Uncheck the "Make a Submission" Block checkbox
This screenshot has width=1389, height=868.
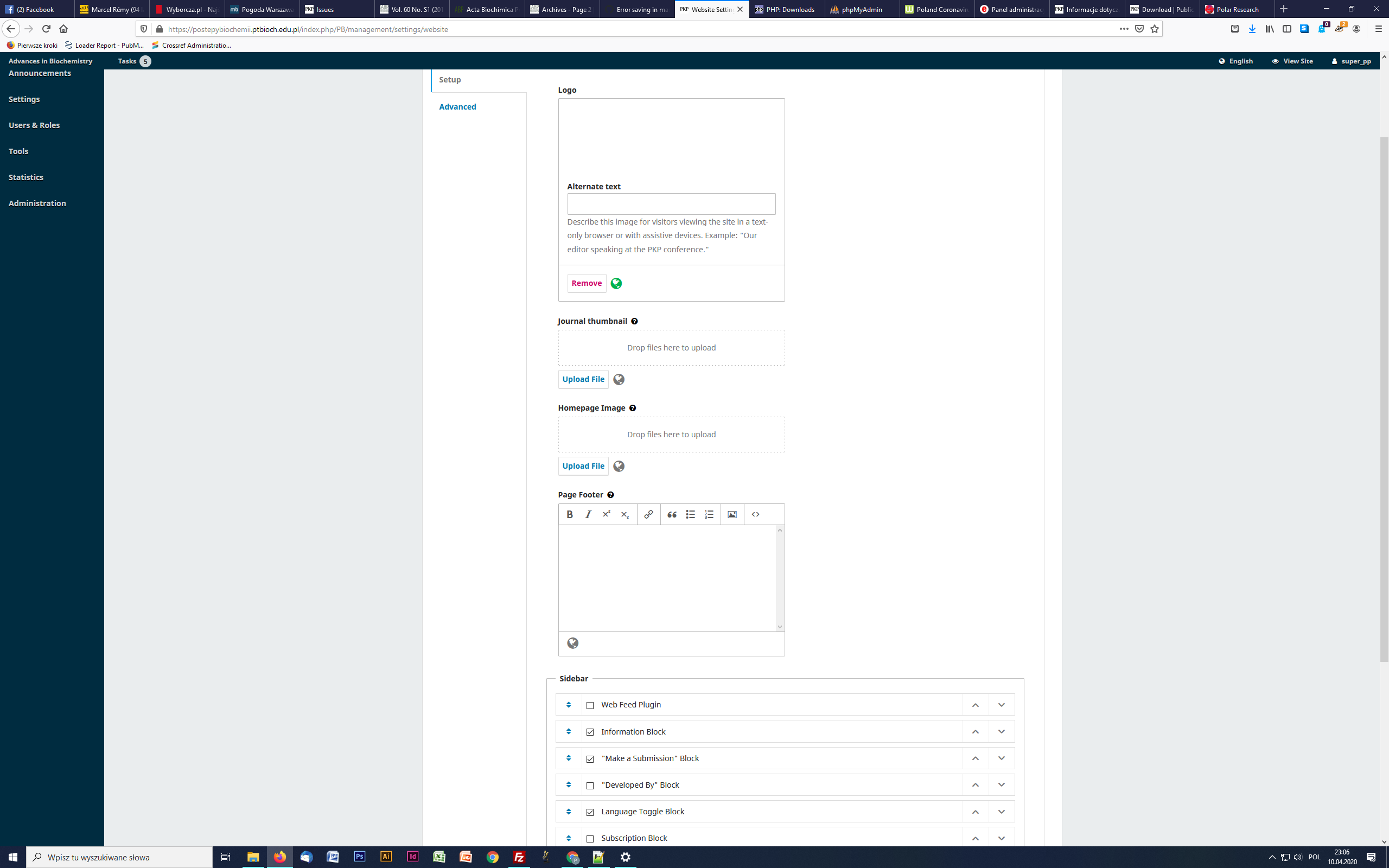(x=590, y=759)
